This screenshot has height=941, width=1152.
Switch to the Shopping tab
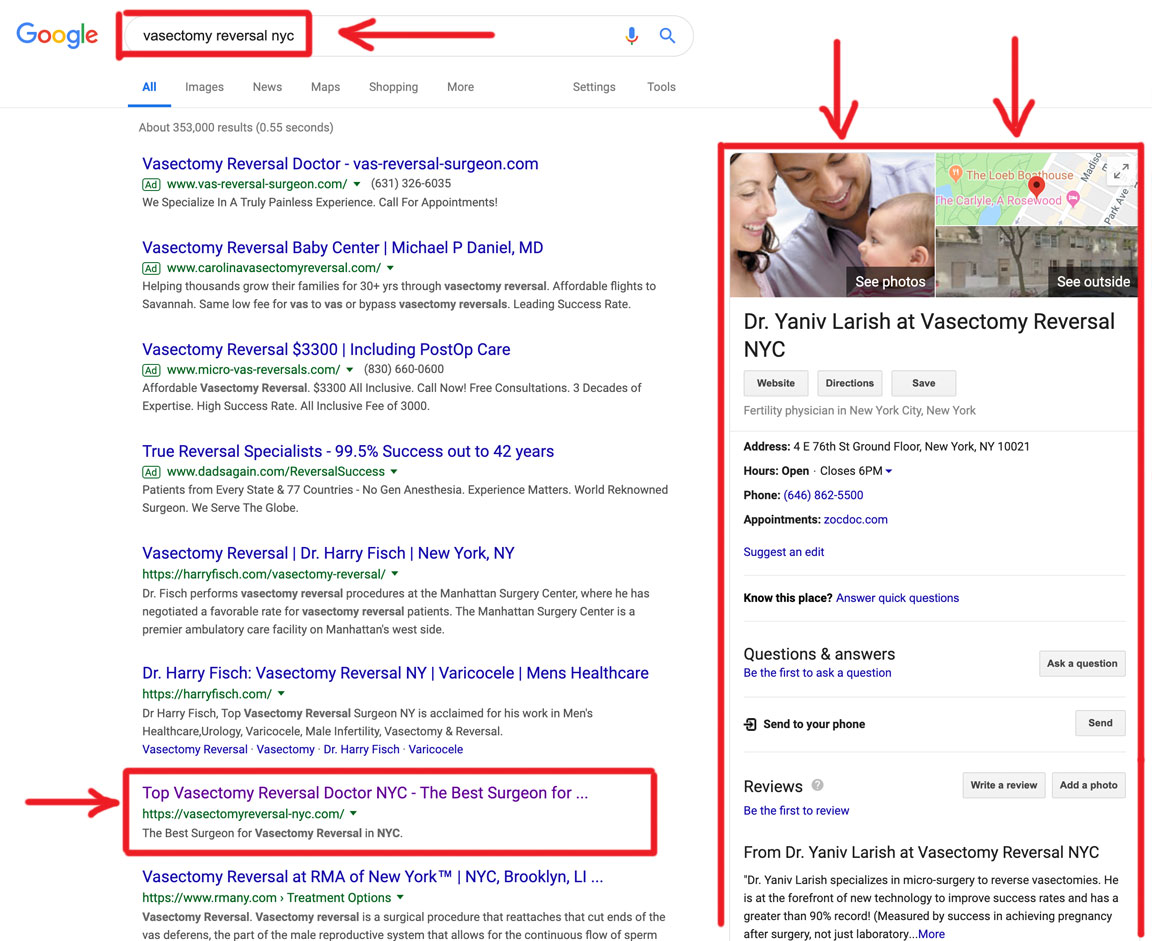click(393, 87)
